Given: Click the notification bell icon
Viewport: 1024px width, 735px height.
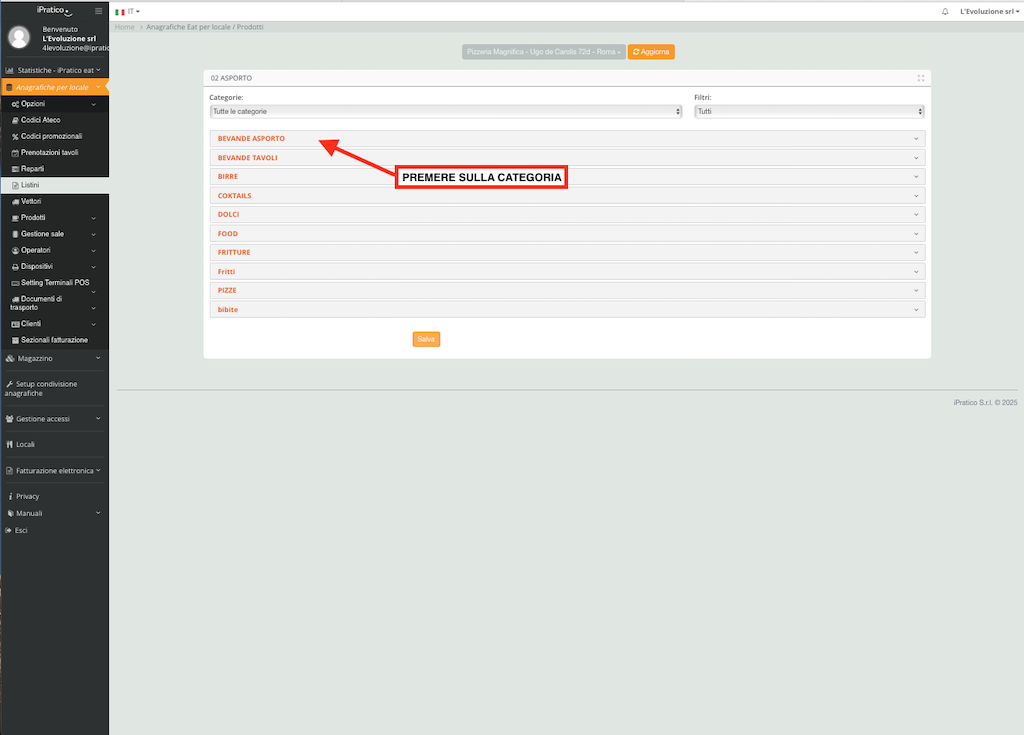Looking at the screenshot, I should pos(945,11).
